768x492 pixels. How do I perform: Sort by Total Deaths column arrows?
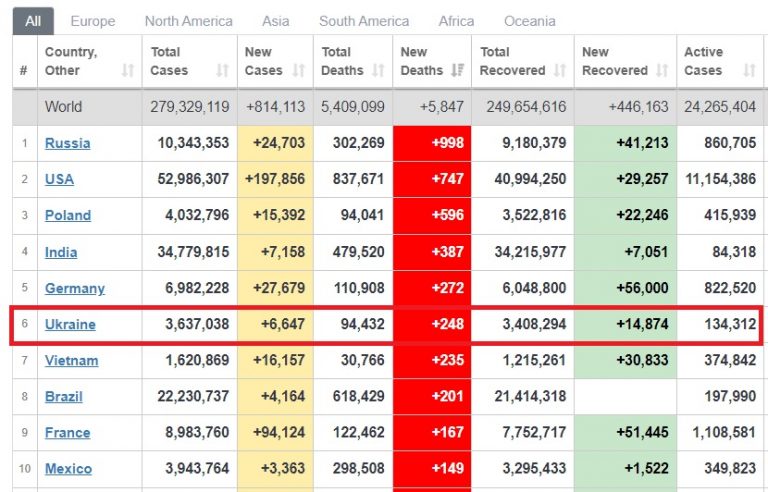click(x=378, y=71)
